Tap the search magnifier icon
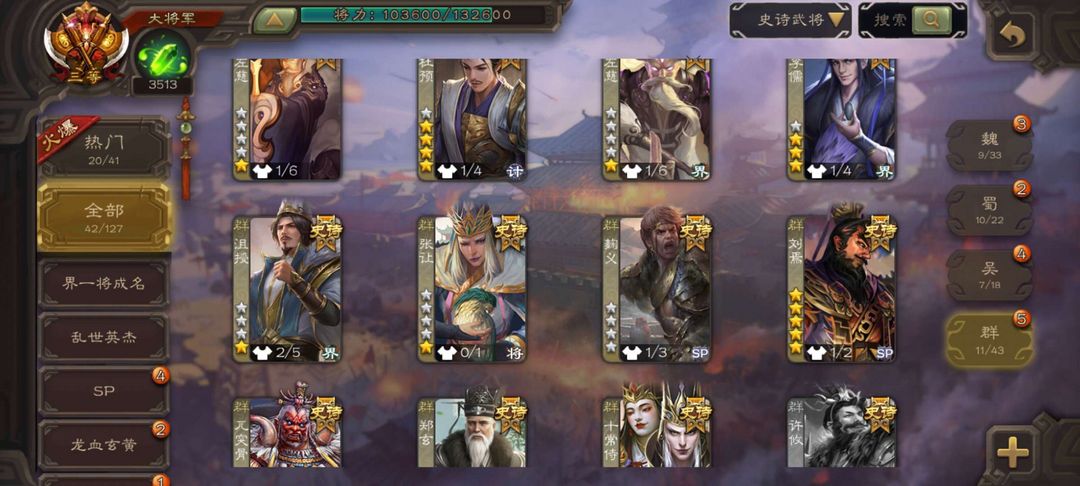Screen dimensions: 1080x486 pos(931,21)
